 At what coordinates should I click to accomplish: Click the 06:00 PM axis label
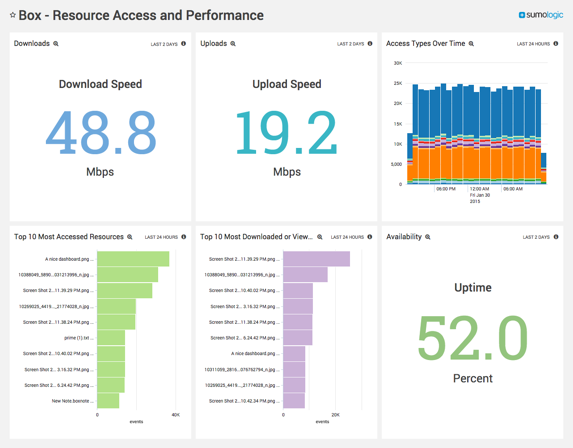[x=446, y=189]
